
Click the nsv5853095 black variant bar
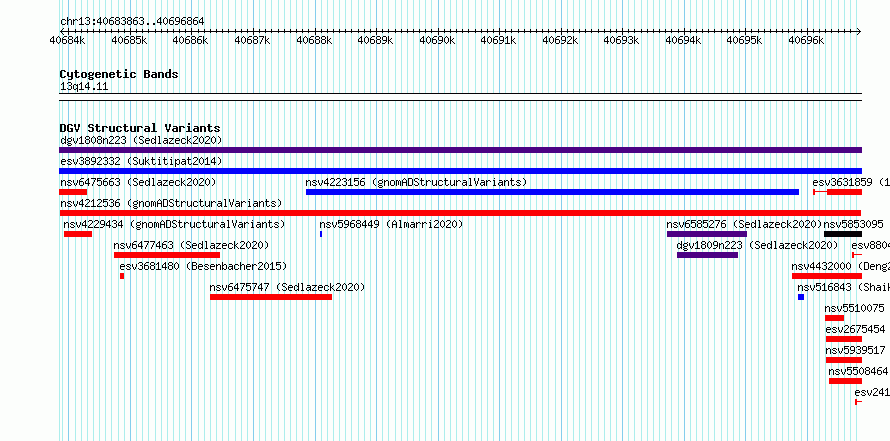coord(843,234)
